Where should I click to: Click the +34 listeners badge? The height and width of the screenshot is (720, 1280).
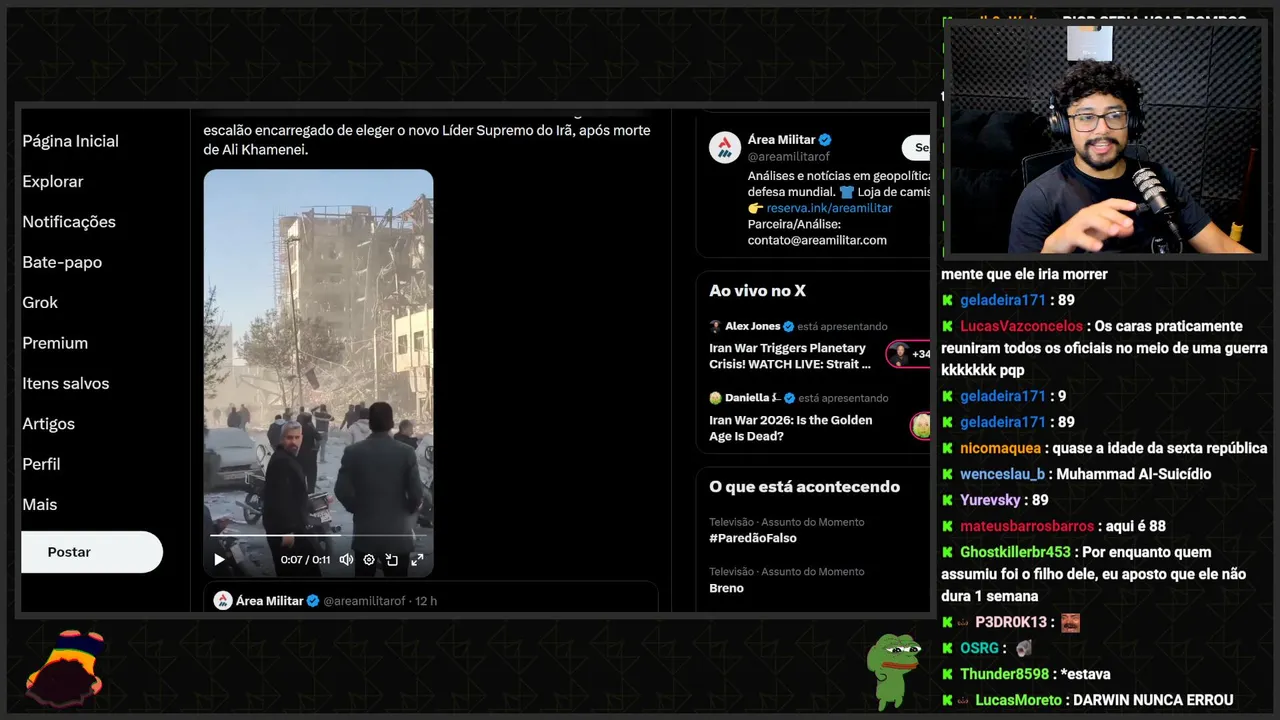(909, 354)
